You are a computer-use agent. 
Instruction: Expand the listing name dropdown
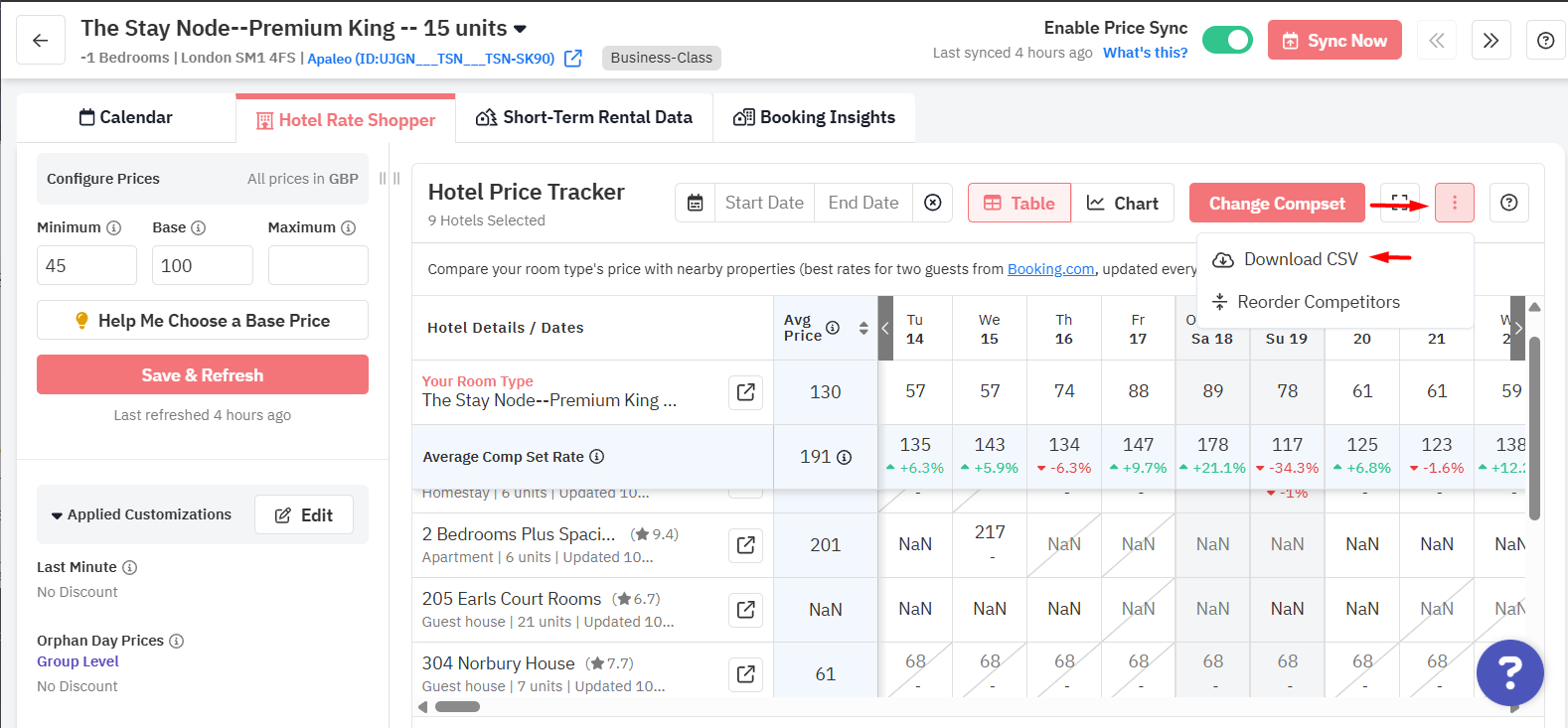[521, 29]
